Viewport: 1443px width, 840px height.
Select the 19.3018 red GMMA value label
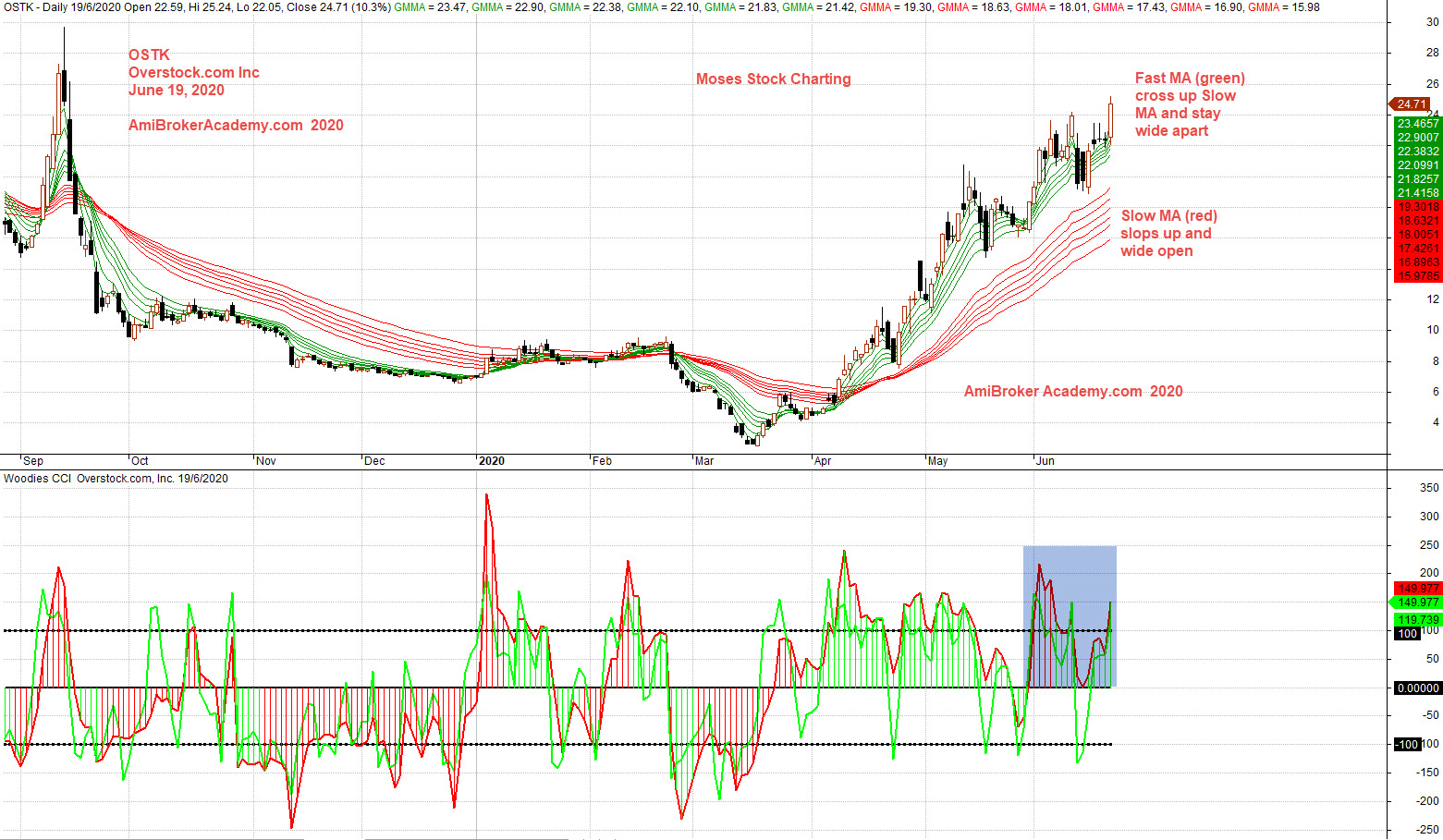[x=1417, y=207]
